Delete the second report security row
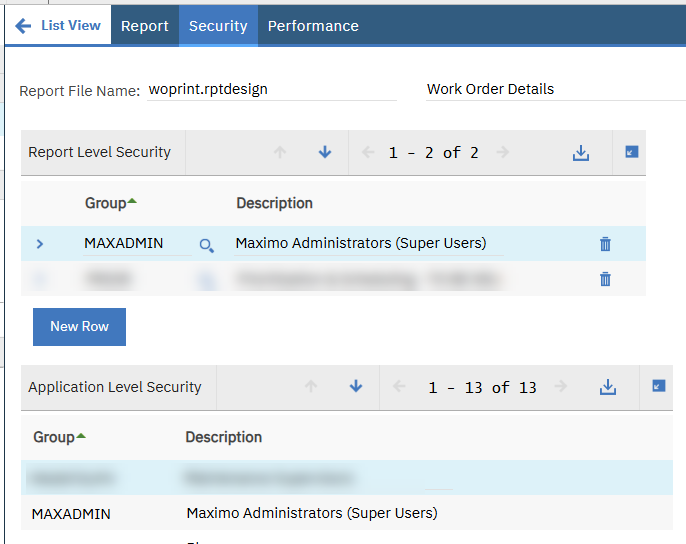 tap(605, 279)
